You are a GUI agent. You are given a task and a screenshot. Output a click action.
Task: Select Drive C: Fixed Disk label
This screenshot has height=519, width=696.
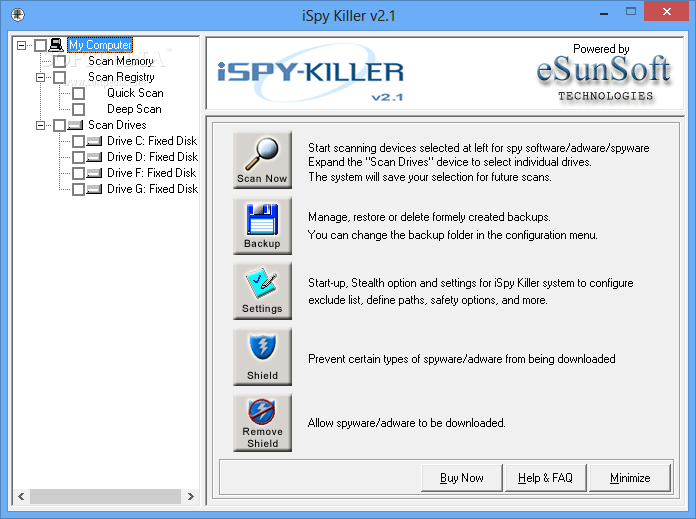point(152,141)
